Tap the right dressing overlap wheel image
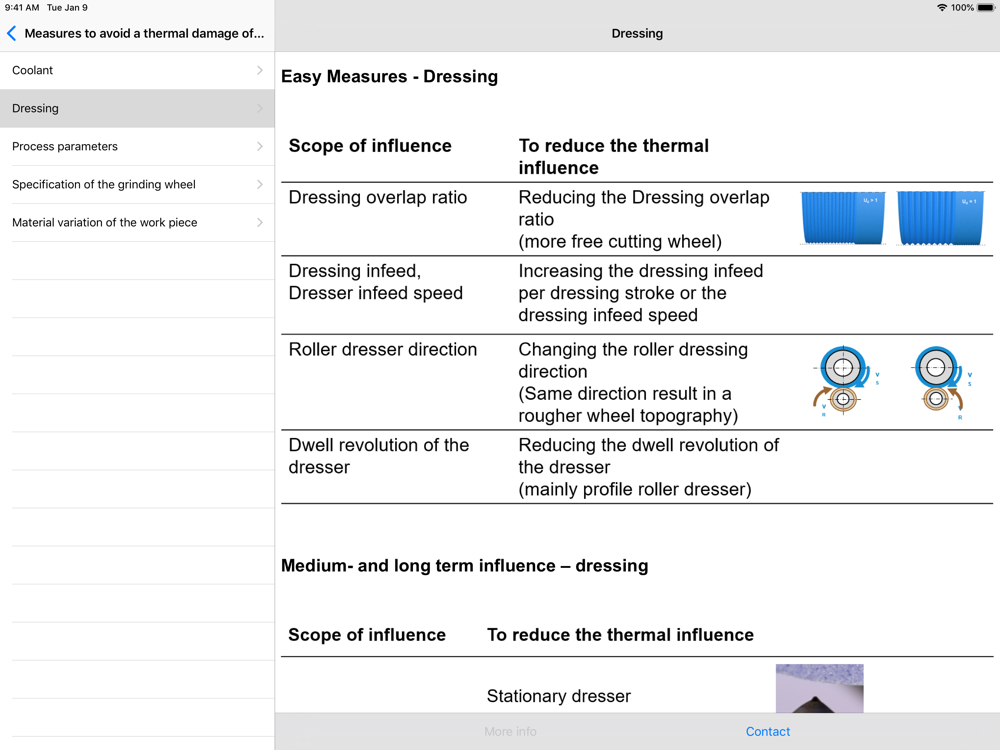The image size is (1000, 750). click(x=941, y=218)
